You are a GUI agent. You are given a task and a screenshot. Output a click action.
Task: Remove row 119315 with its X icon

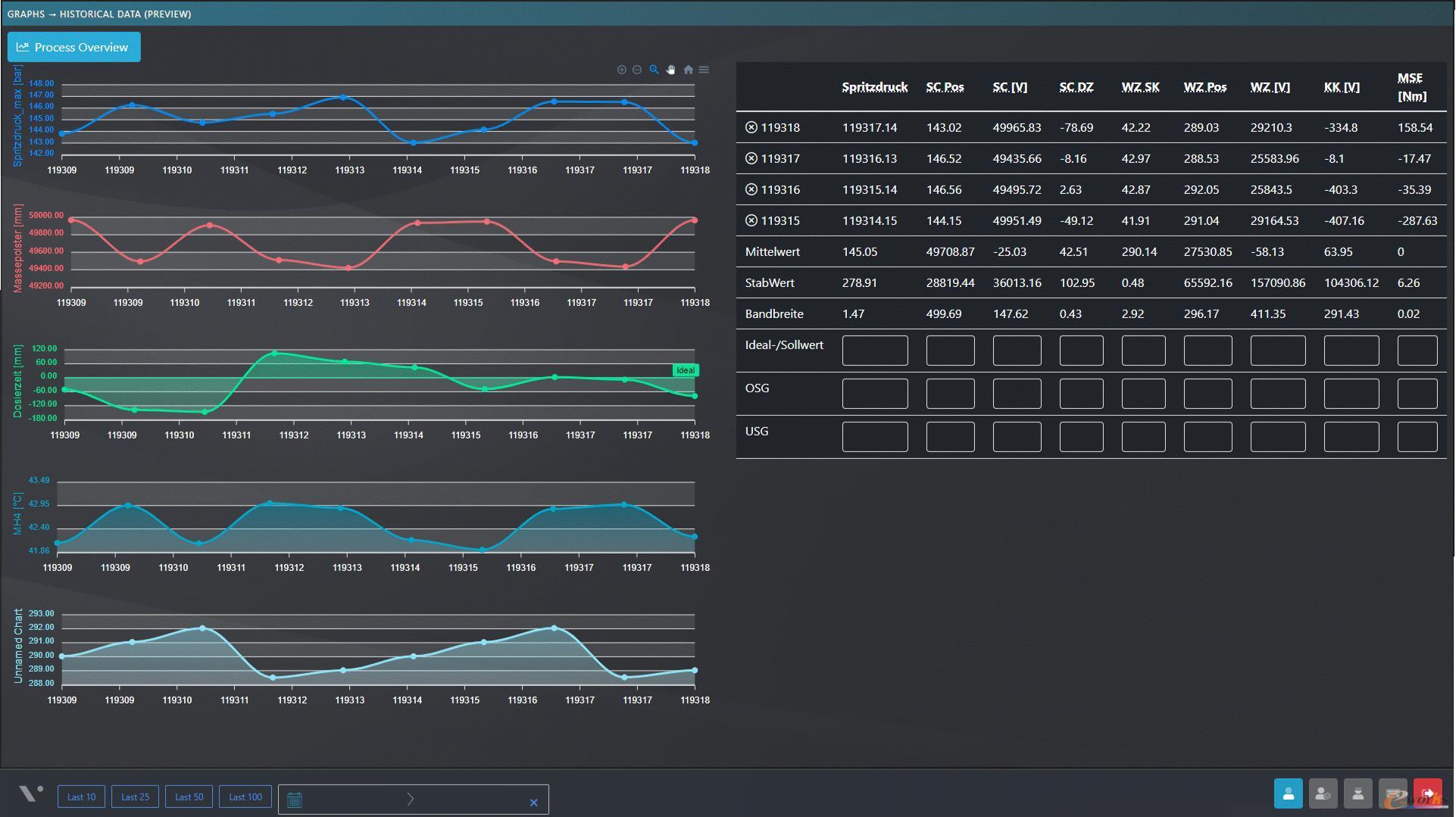click(x=751, y=220)
